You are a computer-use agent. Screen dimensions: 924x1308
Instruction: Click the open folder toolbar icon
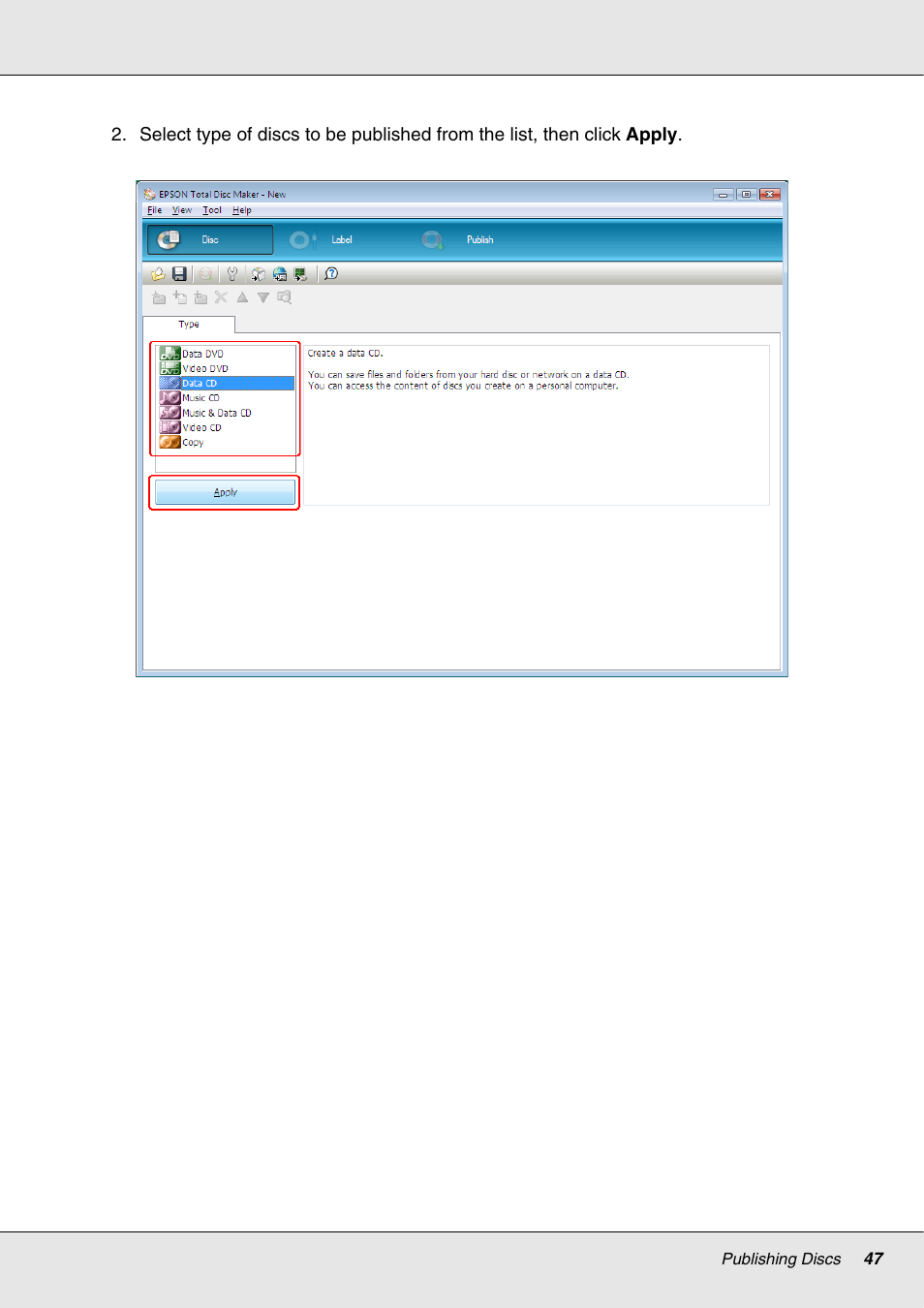[158, 274]
